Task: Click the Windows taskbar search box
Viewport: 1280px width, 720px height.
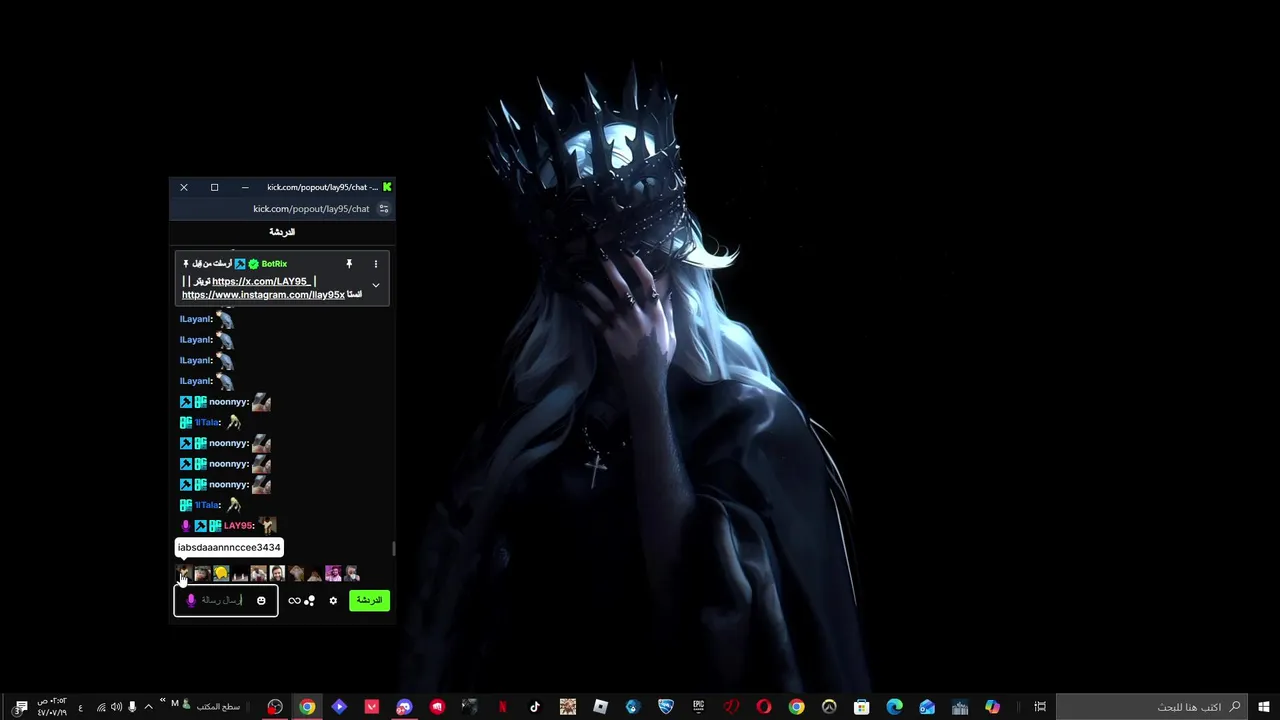Action: coord(1150,707)
